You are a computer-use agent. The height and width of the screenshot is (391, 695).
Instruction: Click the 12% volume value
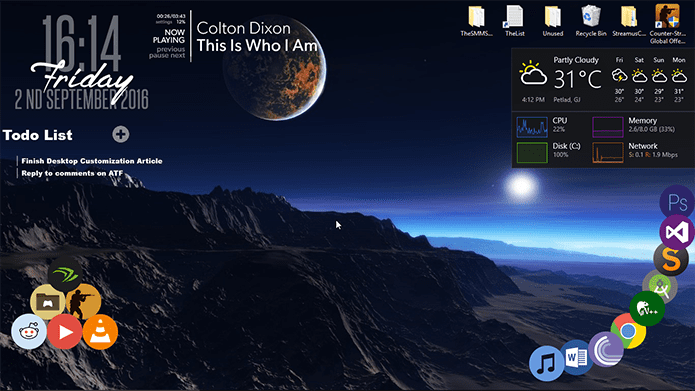click(181, 22)
